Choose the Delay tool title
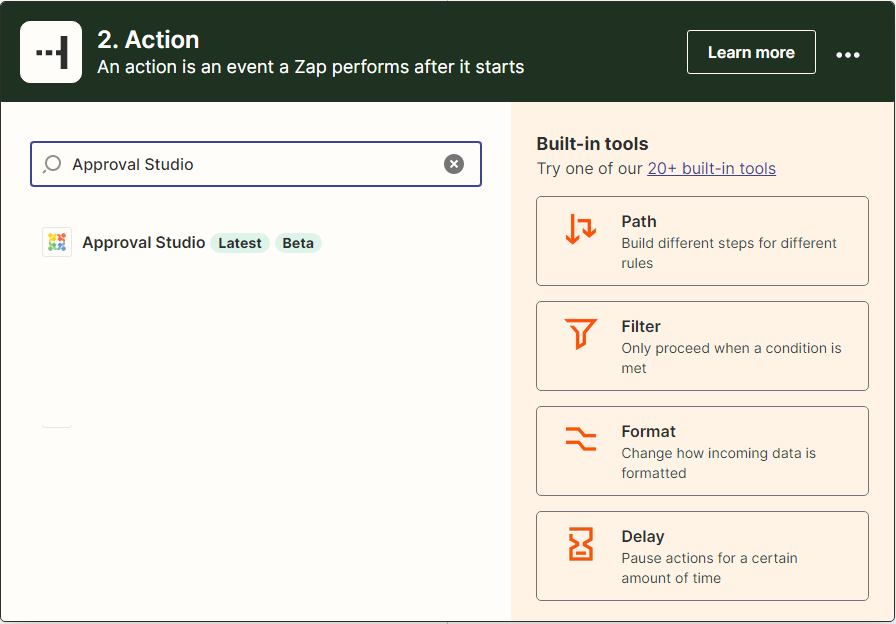This screenshot has height=624, width=896. click(643, 536)
